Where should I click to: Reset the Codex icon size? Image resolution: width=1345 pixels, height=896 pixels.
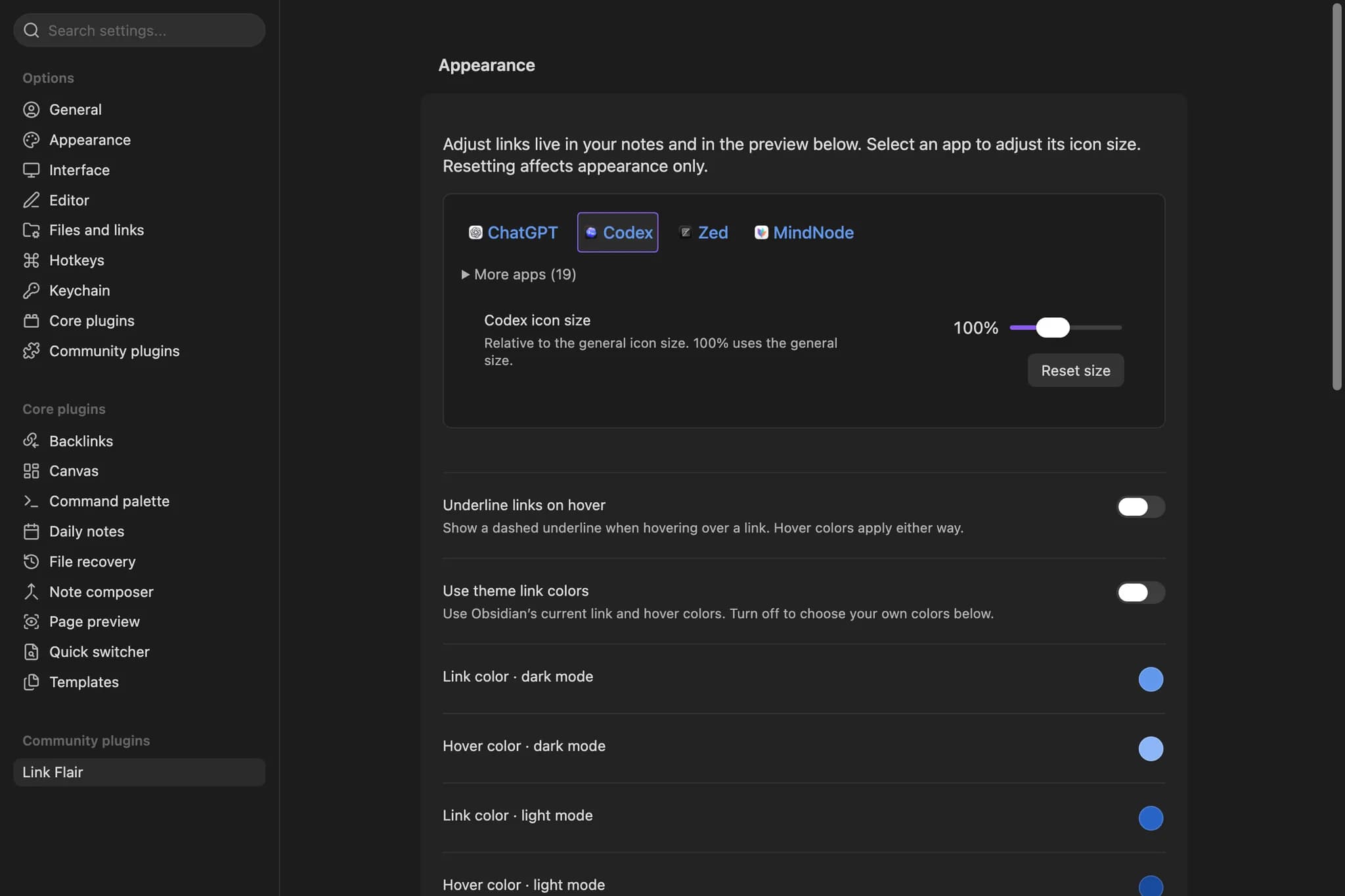point(1076,371)
